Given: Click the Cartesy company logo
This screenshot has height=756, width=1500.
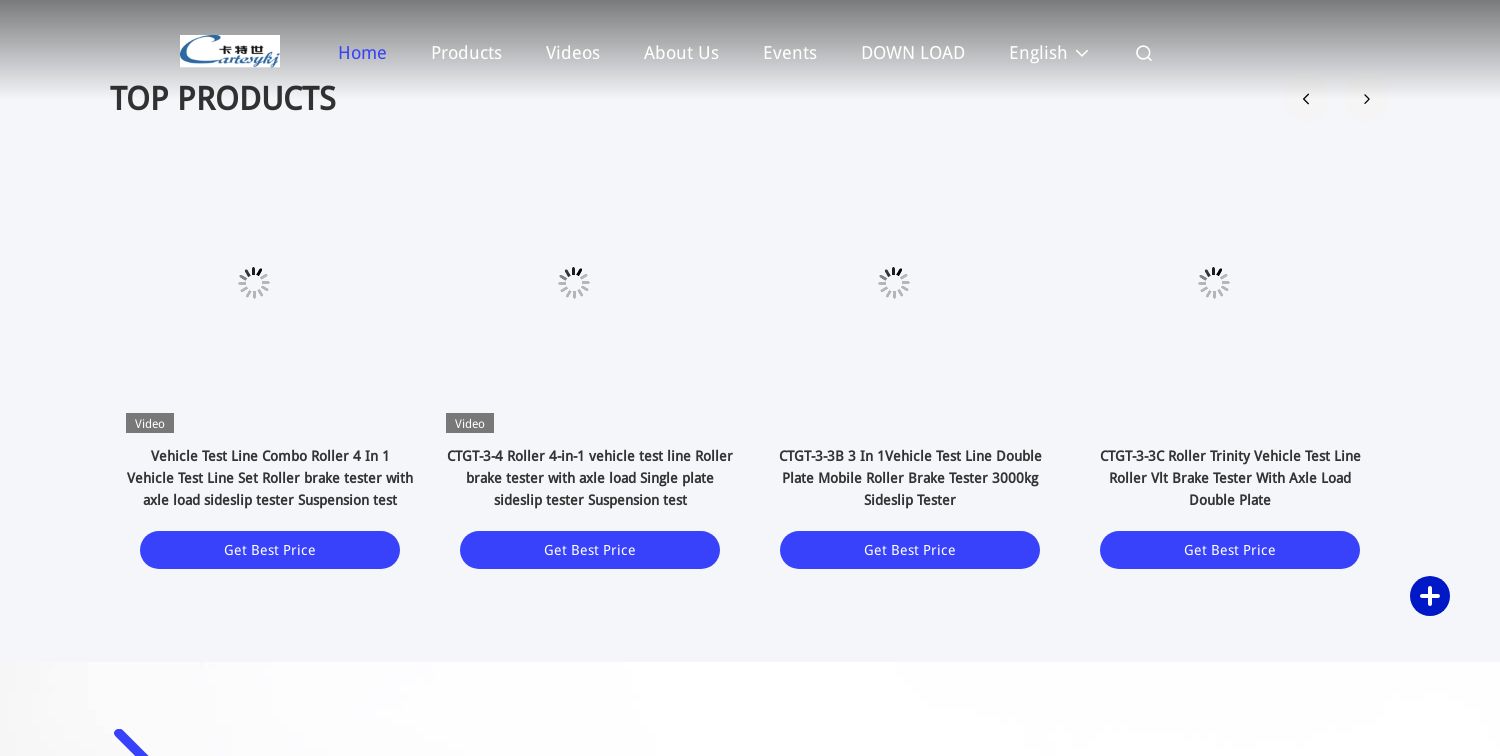Looking at the screenshot, I should 230,51.
